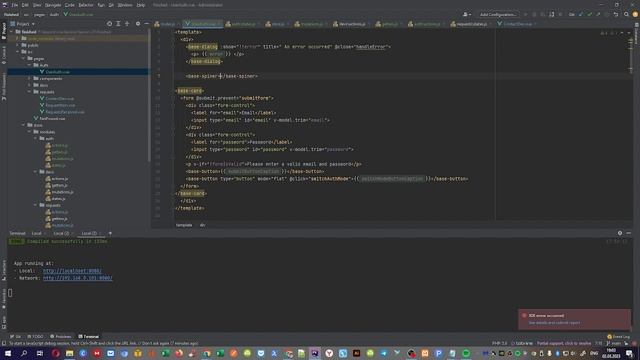The height and width of the screenshot is (360, 640).
Task: Click See details and submit report link
Action: point(554,323)
